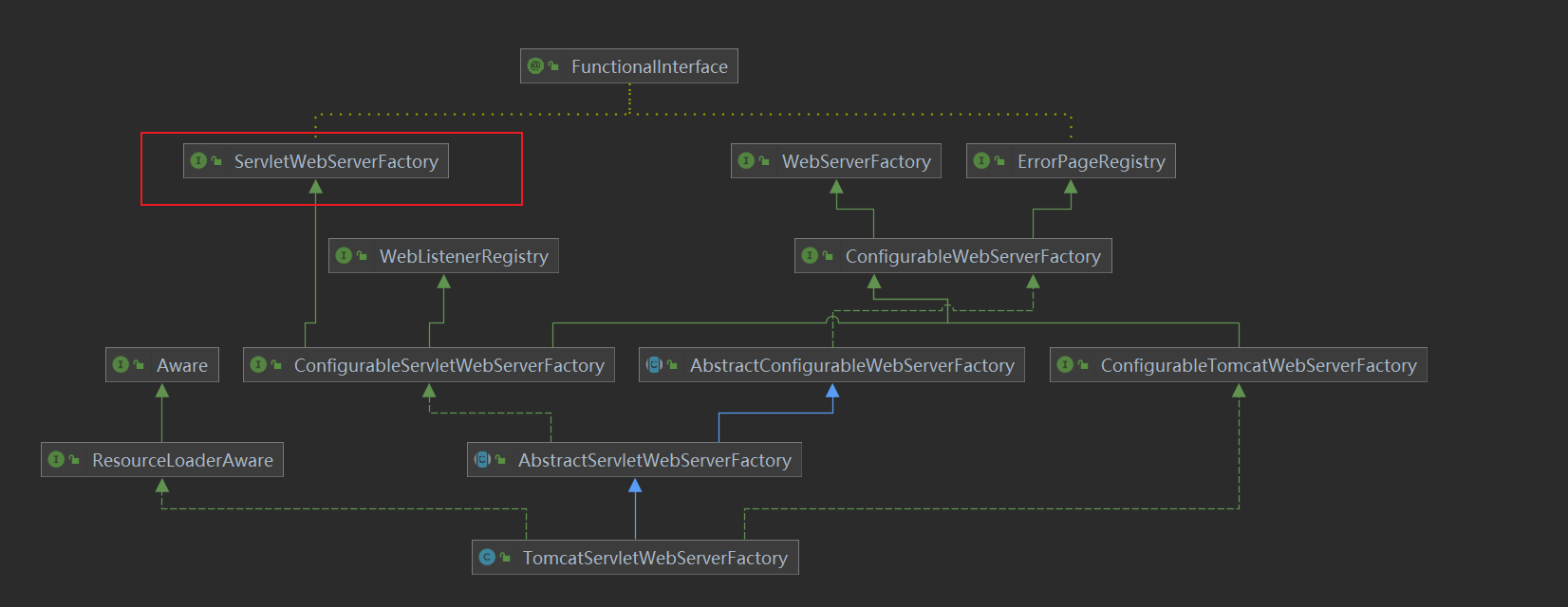Click the visibility lock icon on ConfigurableServletWebServerFactory
The height and width of the screenshot is (607, 1568).
click(276, 365)
